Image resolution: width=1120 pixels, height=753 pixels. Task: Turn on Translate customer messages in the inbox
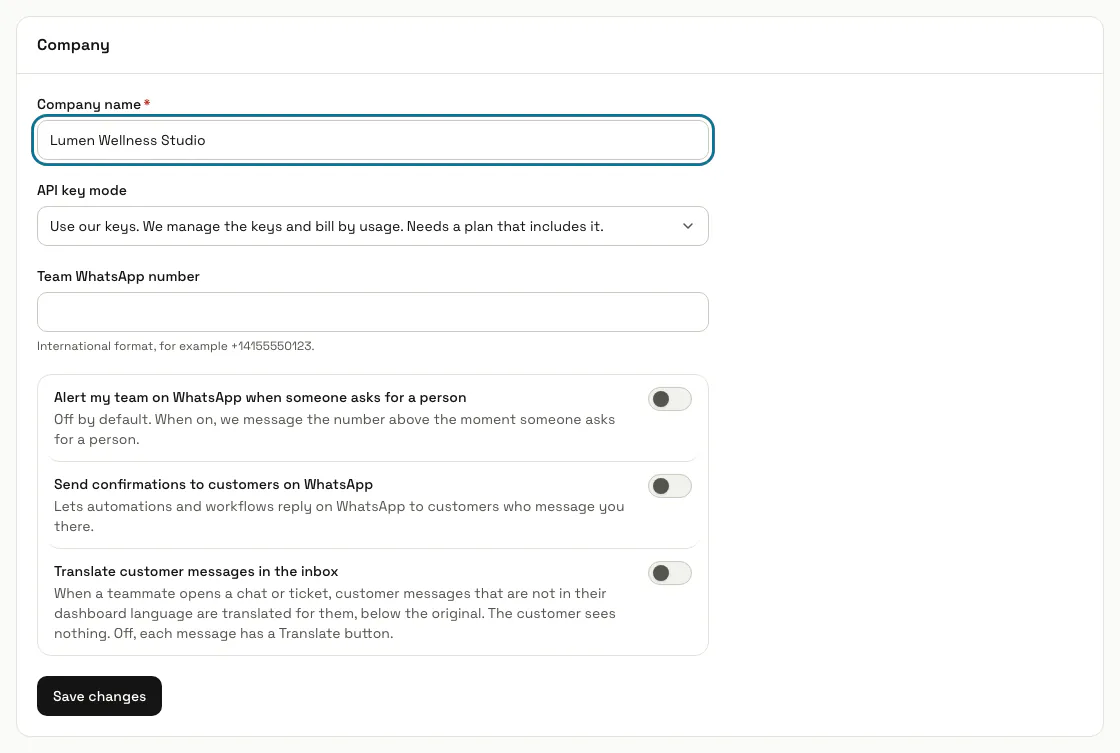tap(669, 573)
